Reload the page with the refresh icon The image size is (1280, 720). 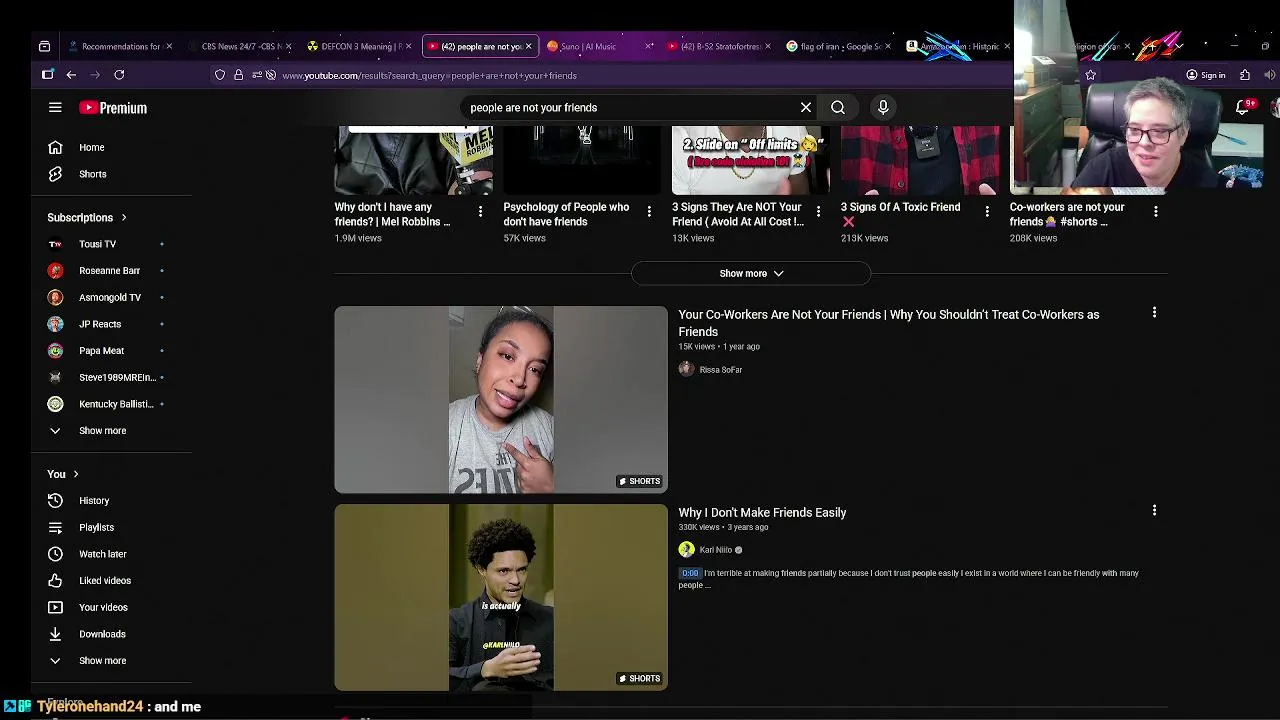119,75
